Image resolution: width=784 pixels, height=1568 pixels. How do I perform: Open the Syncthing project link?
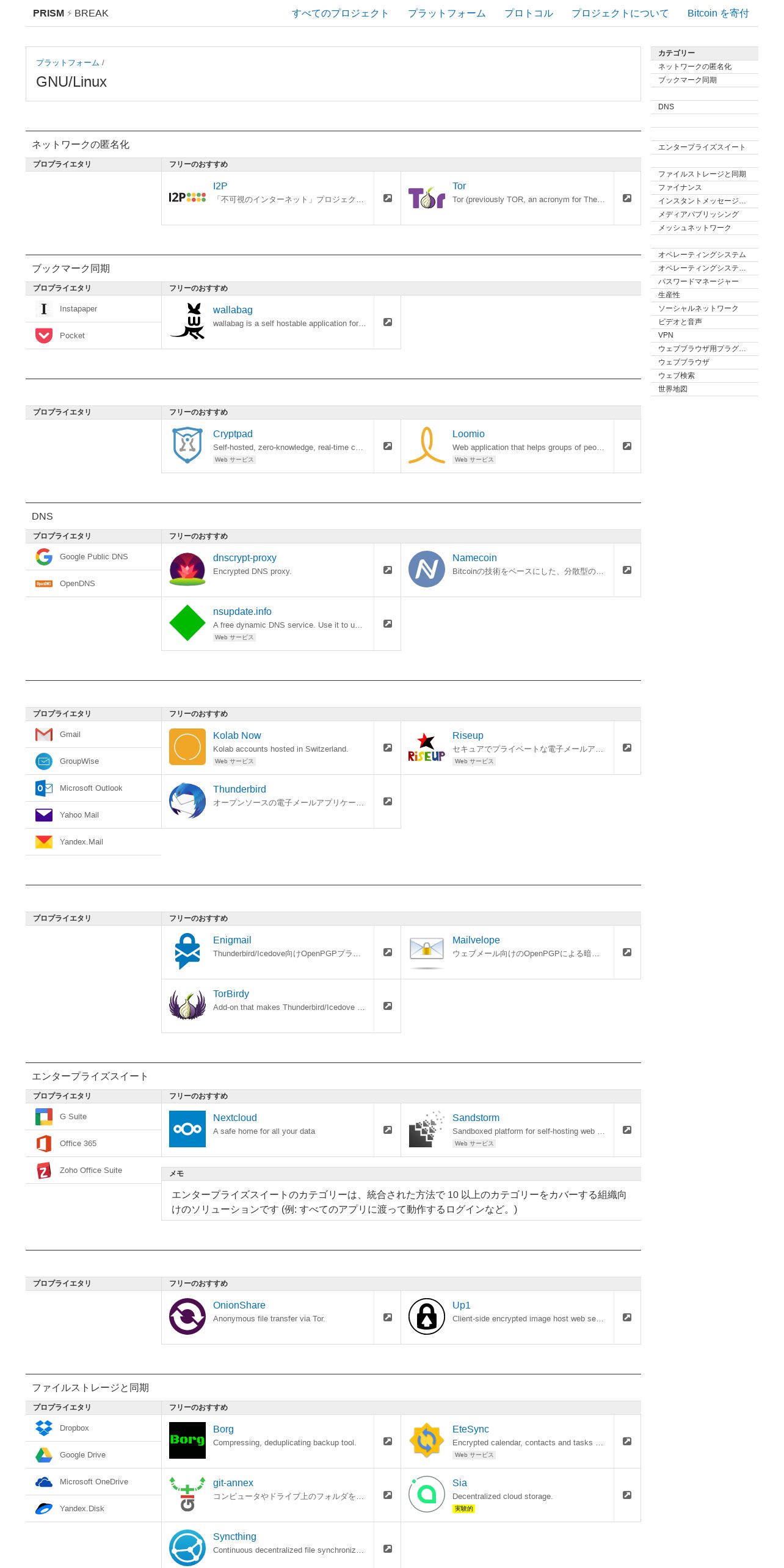(x=234, y=1536)
